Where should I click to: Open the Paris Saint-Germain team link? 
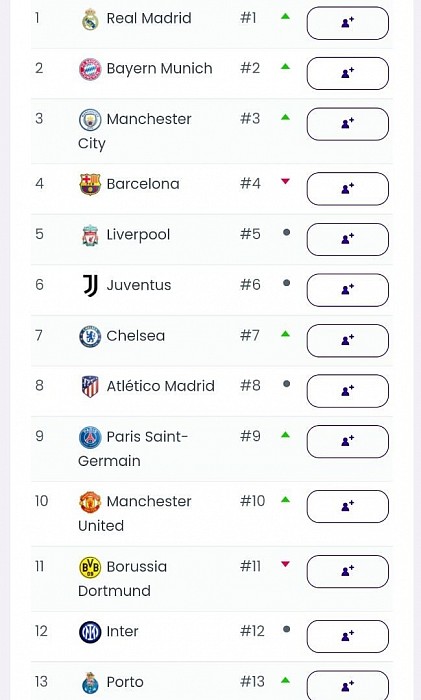point(133,449)
